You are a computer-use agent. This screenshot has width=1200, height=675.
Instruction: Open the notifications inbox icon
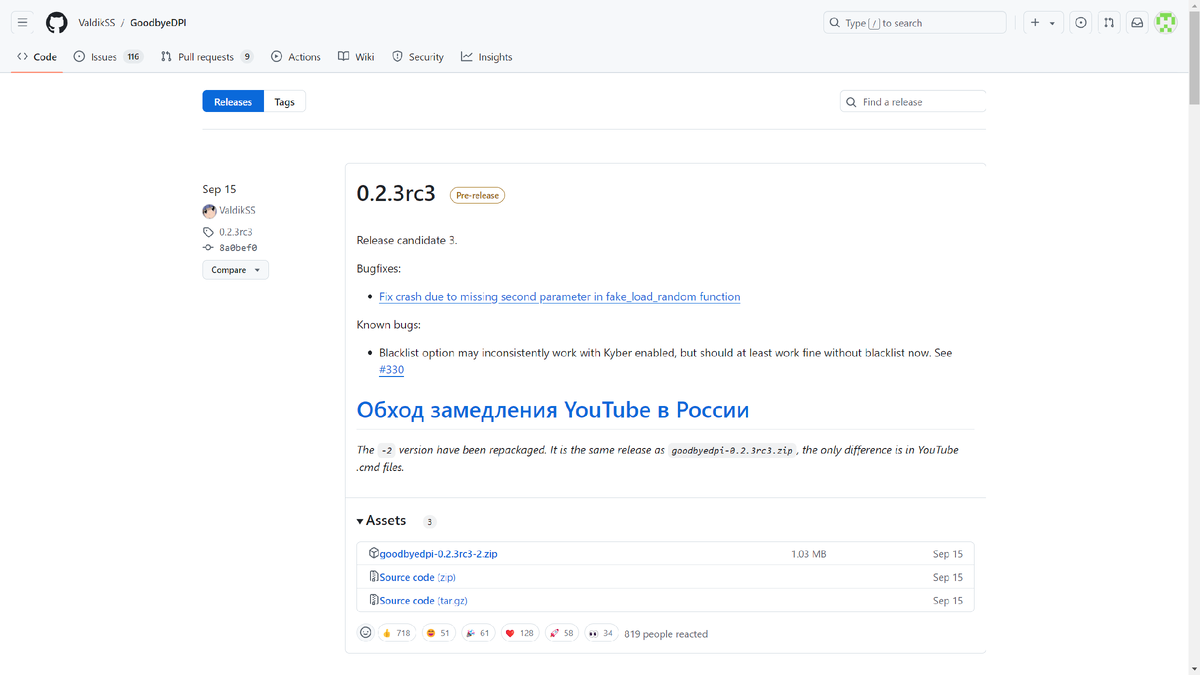pos(1137,22)
